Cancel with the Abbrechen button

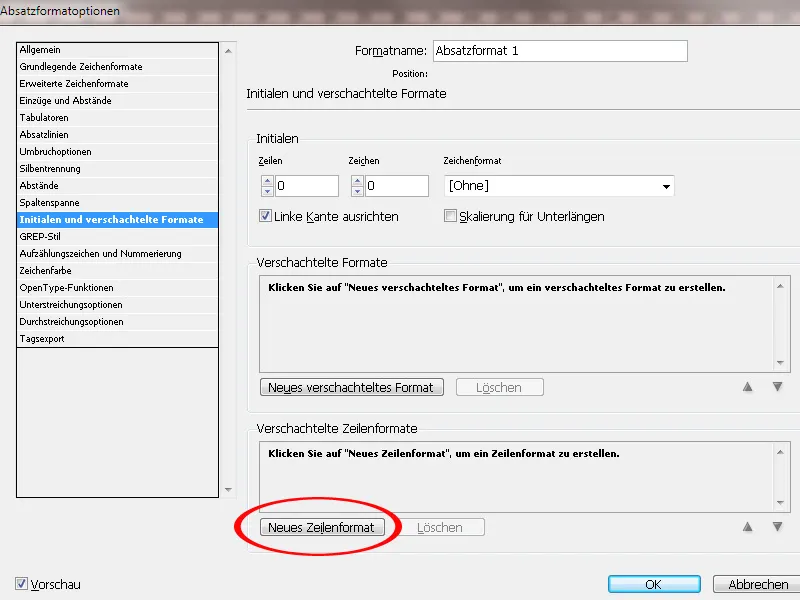[x=757, y=584]
